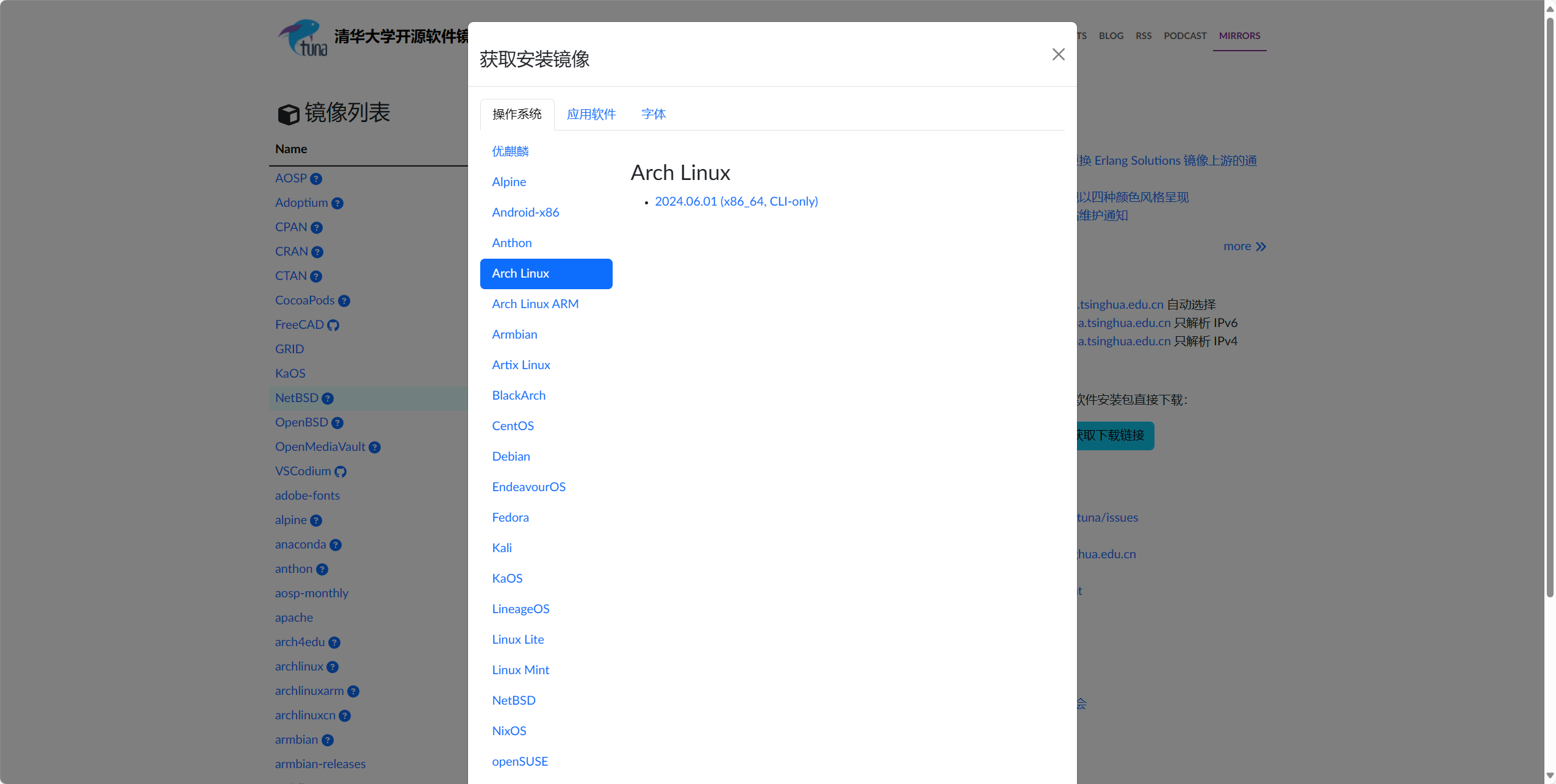Viewport: 1556px width, 784px height.
Task: Click the TUNA logo
Action: point(303,38)
